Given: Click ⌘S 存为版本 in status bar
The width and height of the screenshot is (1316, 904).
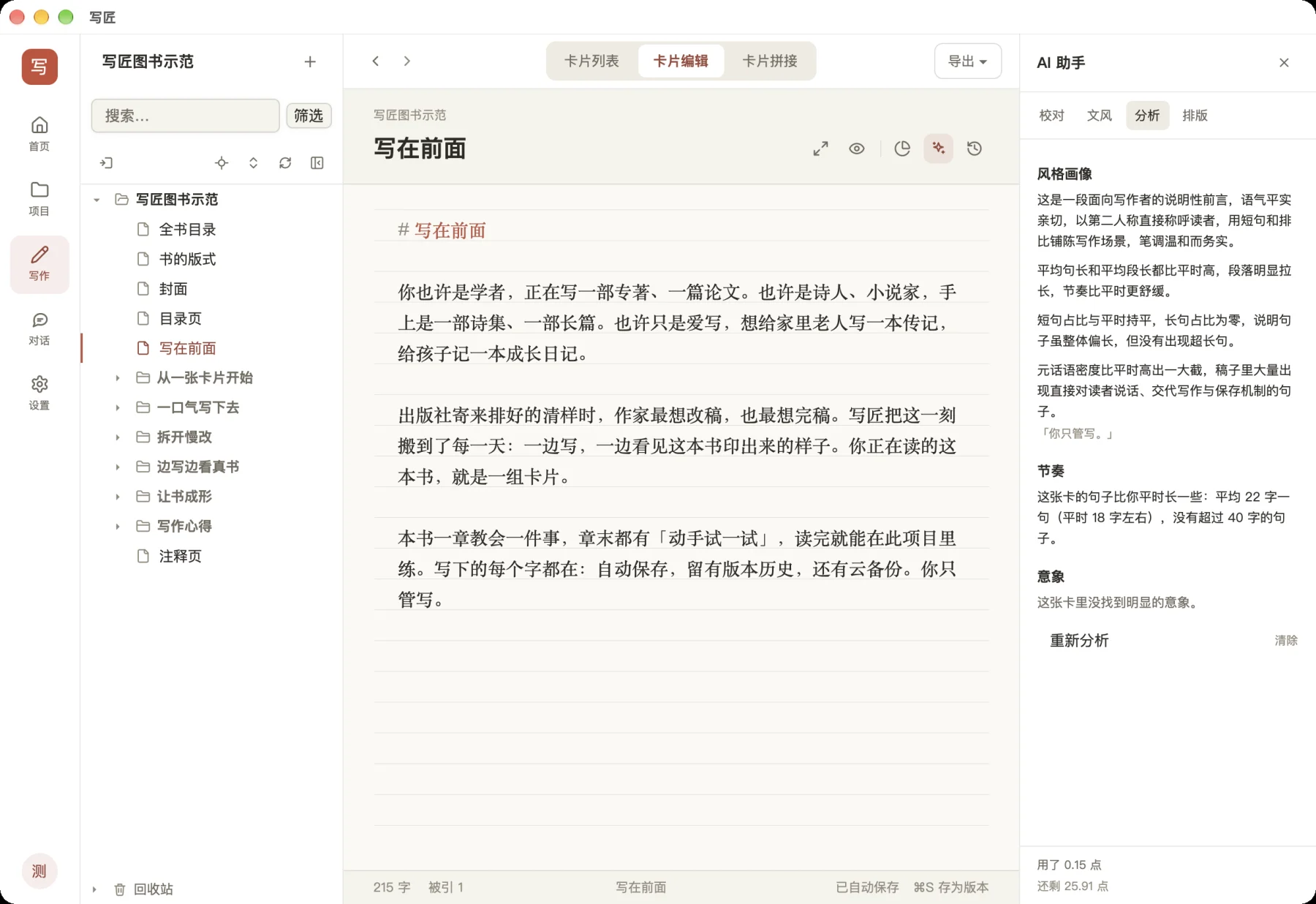Looking at the screenshot, I should [x=951, y=887].
